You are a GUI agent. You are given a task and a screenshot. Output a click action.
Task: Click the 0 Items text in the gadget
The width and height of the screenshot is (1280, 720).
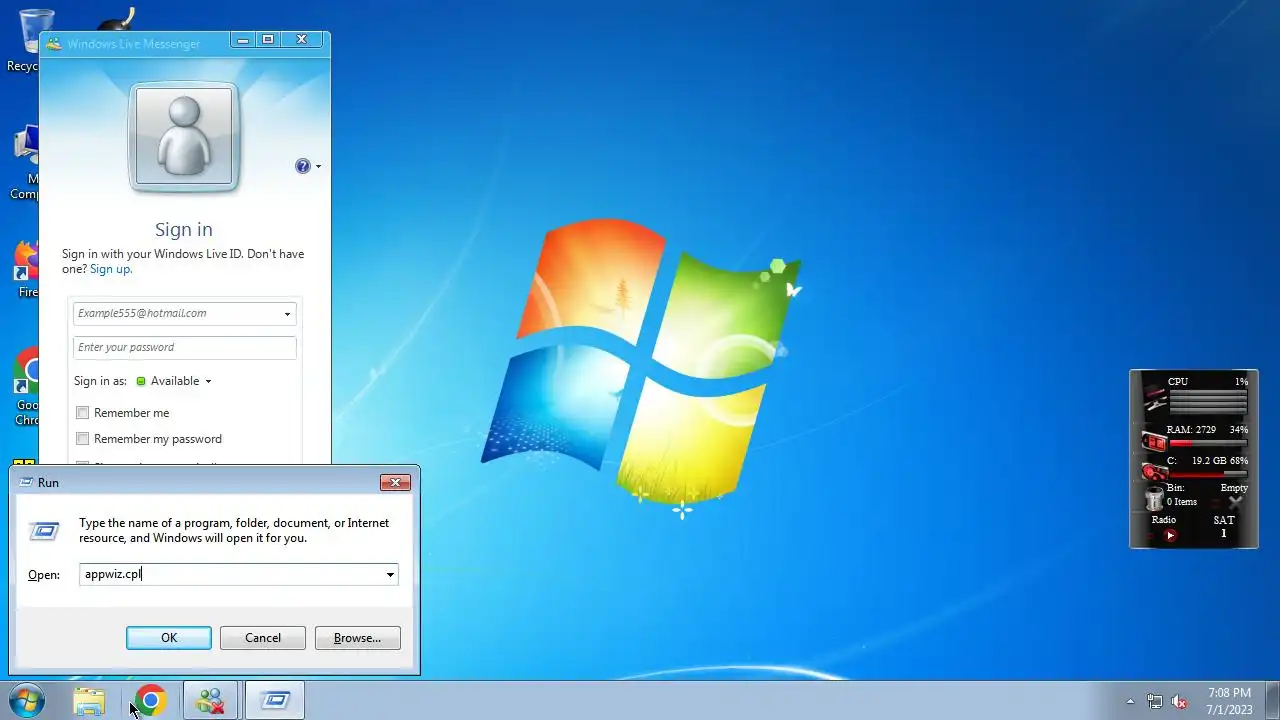click(x=1182, y=502)
